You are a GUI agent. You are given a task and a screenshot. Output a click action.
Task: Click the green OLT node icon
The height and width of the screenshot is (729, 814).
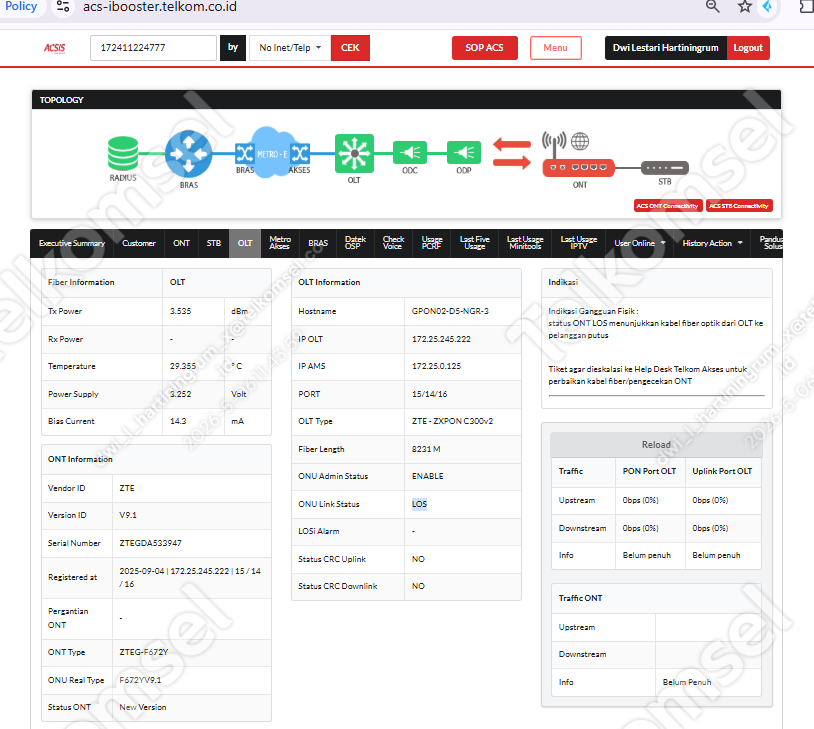pyautogui.click(x=354, y=153)
